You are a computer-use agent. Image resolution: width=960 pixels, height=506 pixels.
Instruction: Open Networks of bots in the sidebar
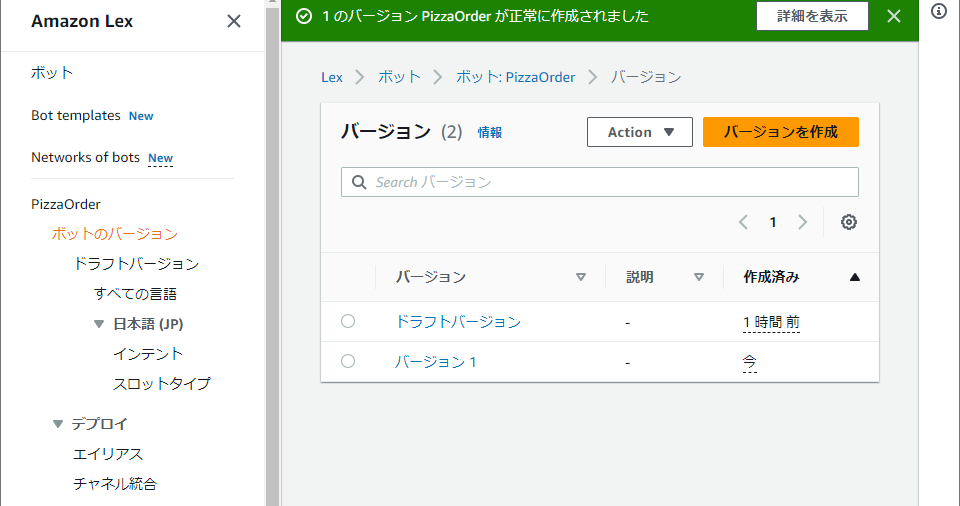pyautogui.click(x=86, y=157)
